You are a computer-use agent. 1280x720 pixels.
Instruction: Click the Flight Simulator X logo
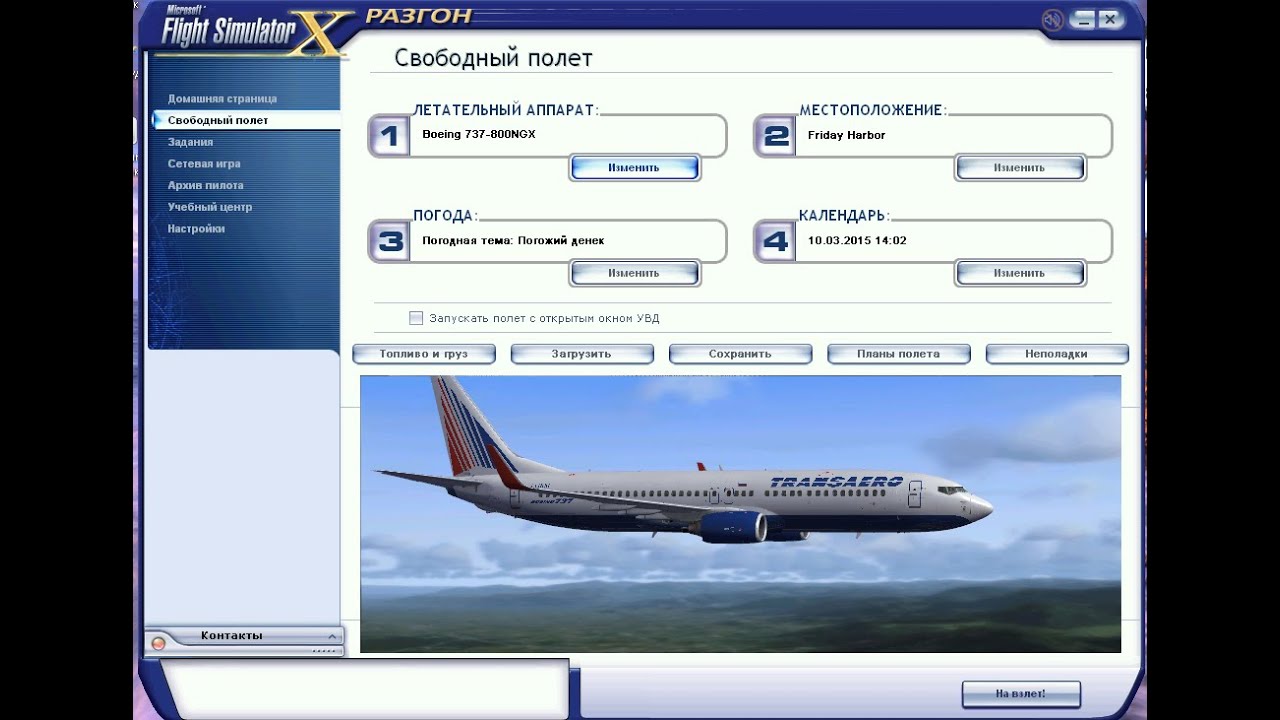256,30
